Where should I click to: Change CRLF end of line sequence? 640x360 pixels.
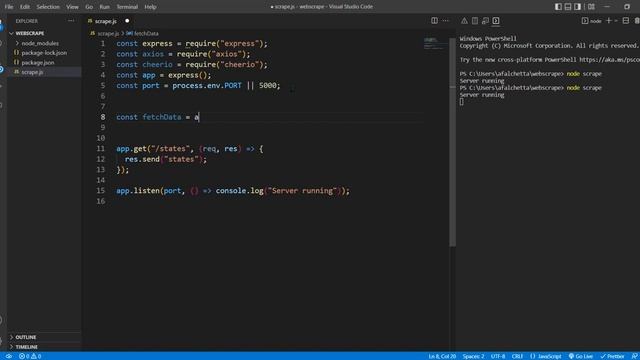pos(517,356)
